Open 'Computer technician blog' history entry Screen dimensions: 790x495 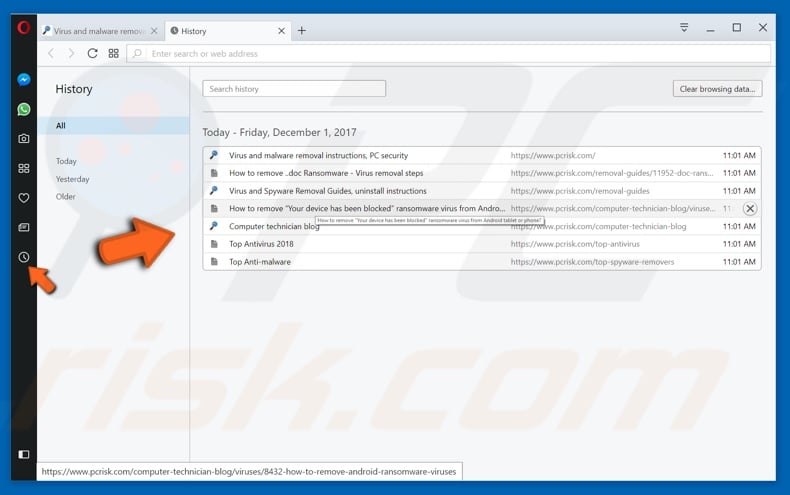pos(274,226)
